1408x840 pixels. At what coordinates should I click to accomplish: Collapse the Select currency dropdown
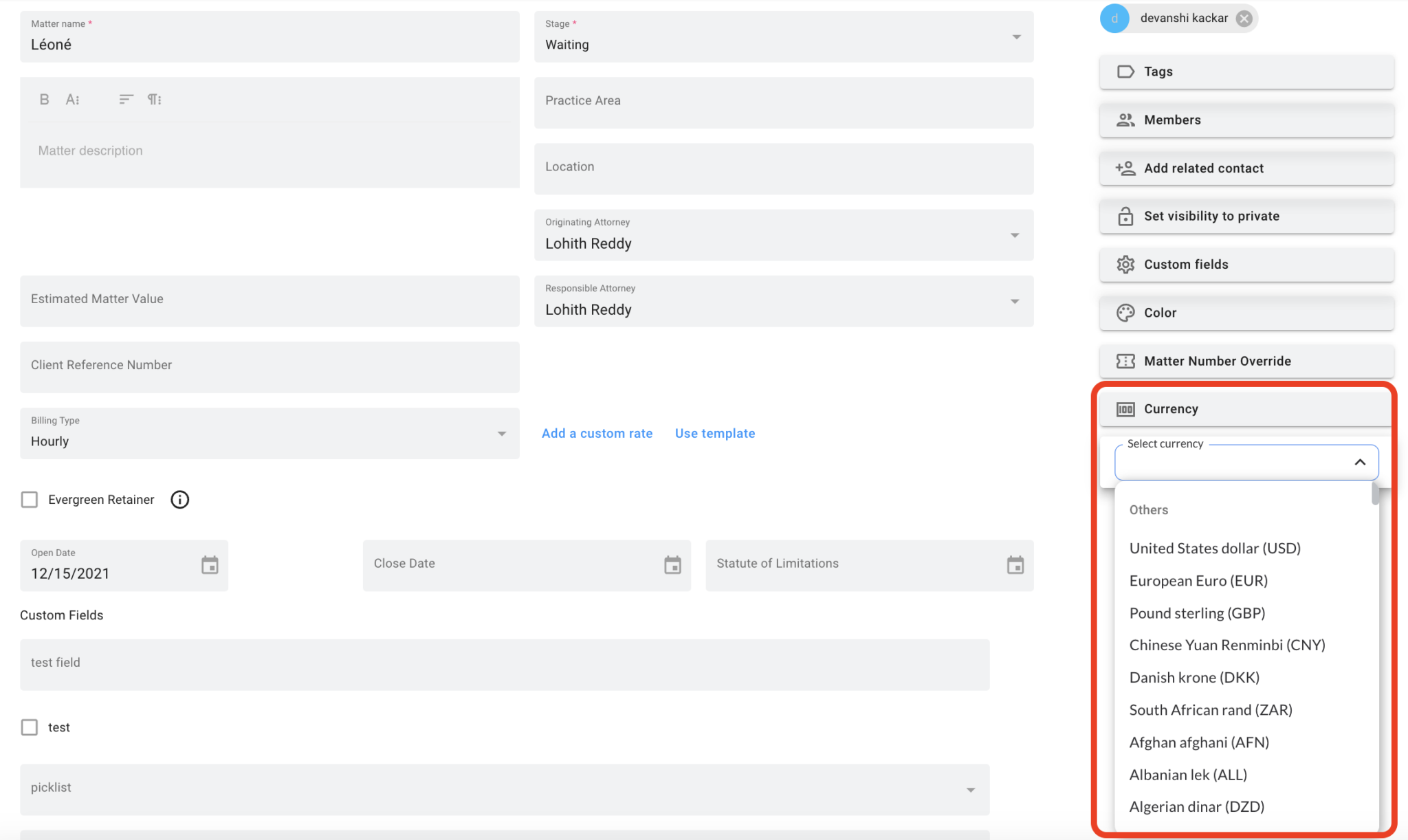pos(1359,463)
